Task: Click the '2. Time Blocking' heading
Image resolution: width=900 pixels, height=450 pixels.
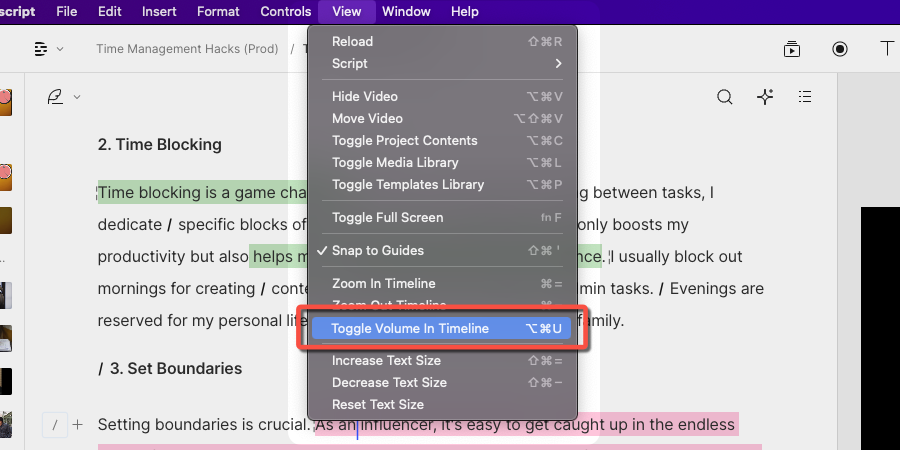Action: click(160, 145)
